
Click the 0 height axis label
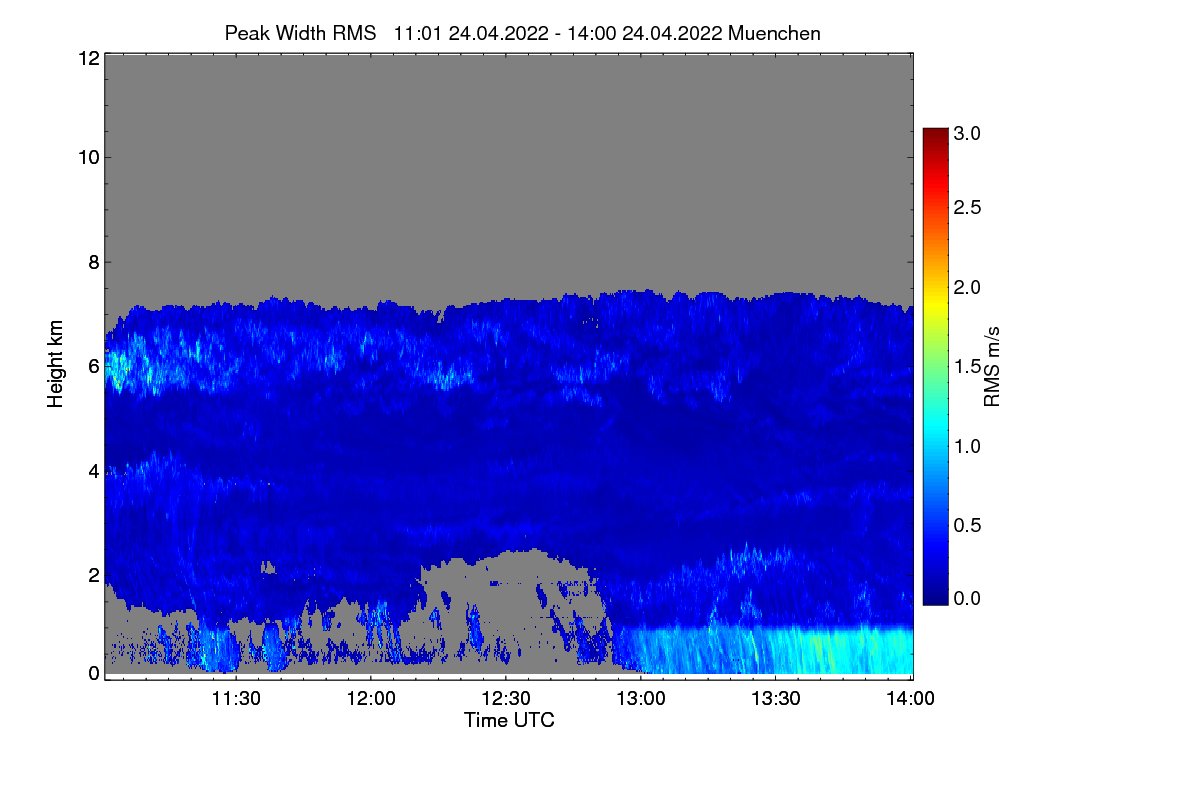93,673
